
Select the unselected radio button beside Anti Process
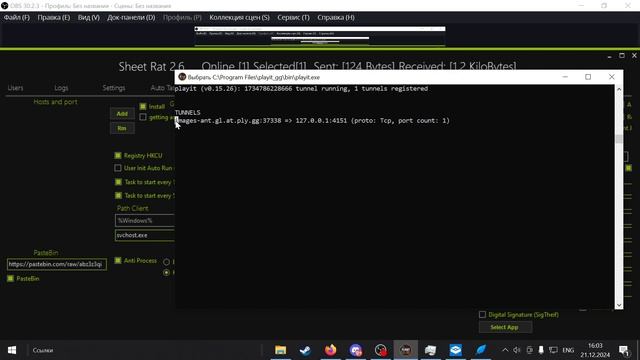pyautogui.click(x=167, y=262)
